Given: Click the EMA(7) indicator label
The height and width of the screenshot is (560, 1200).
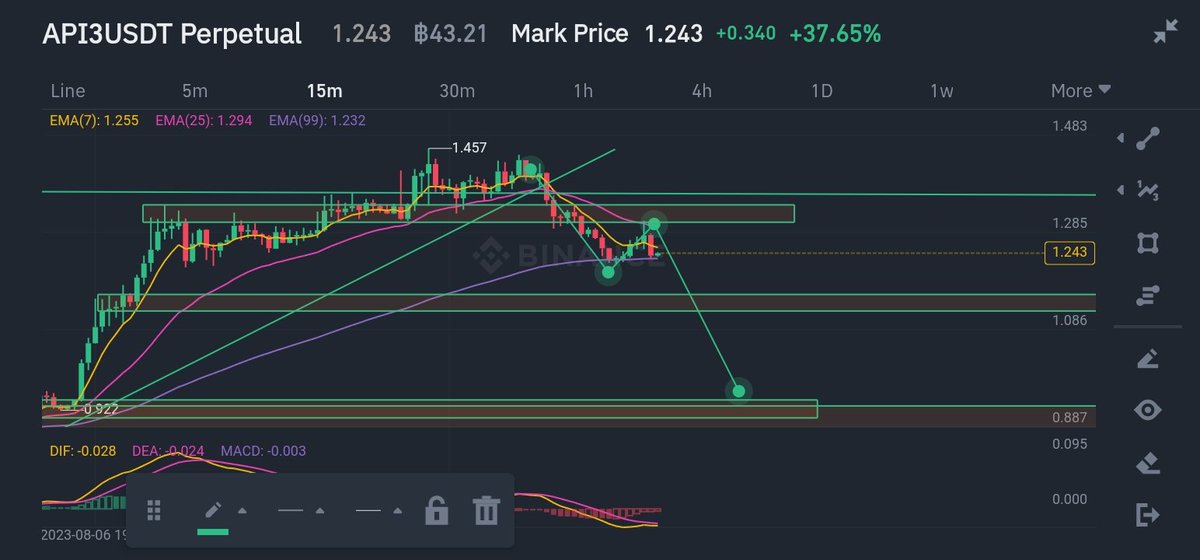Looking at the screenshot, I should click(92, 121).
